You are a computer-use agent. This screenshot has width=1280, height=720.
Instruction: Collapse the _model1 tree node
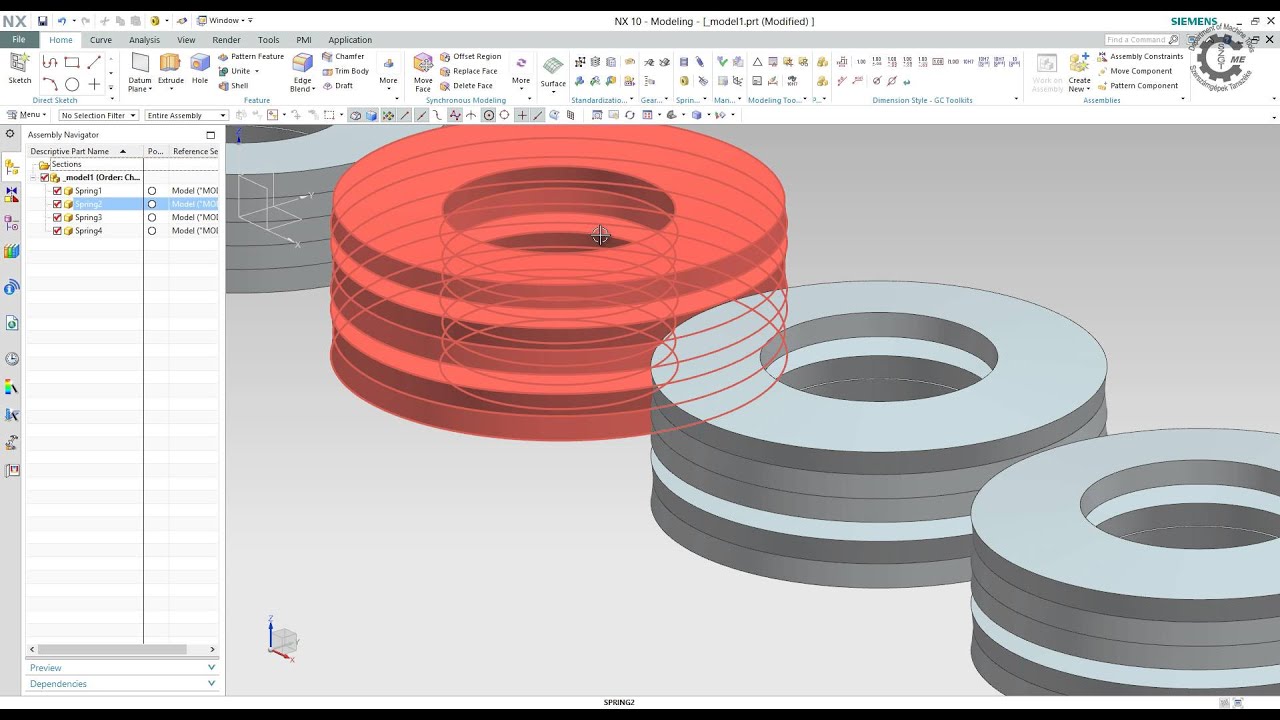click(34, 178)
